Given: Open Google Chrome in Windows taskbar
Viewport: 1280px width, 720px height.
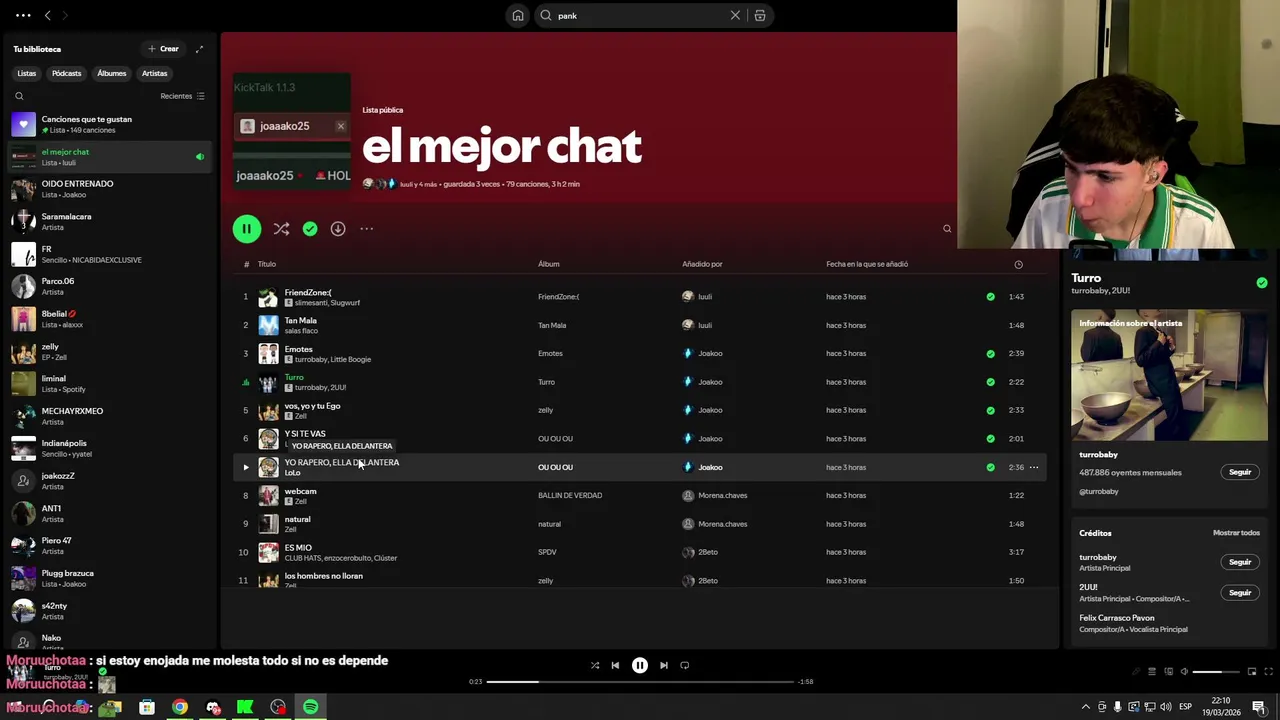Looking at the screenshot, I should pos(179,707).
